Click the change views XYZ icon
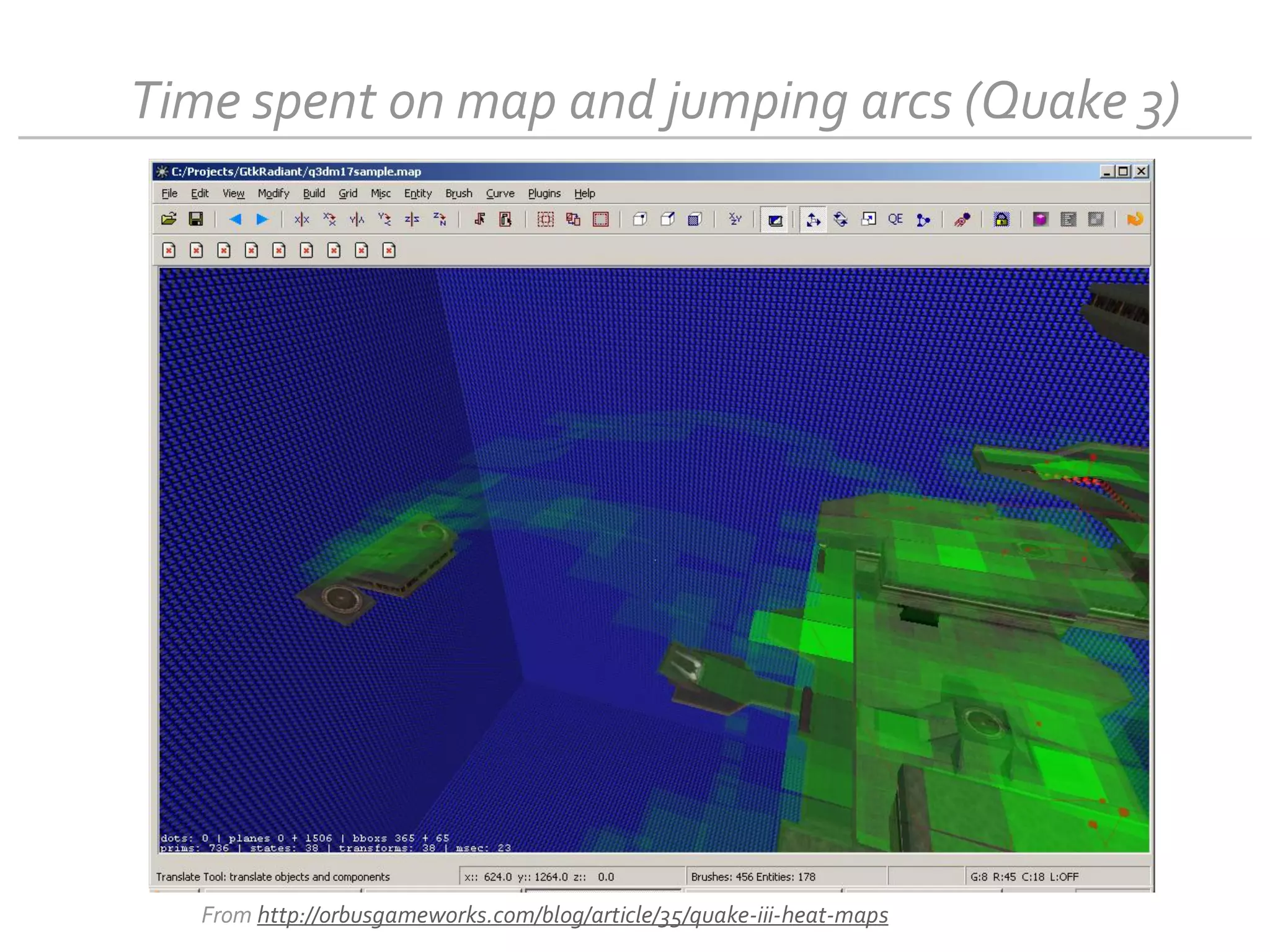 pyautogui.click(x=735, y=219)
